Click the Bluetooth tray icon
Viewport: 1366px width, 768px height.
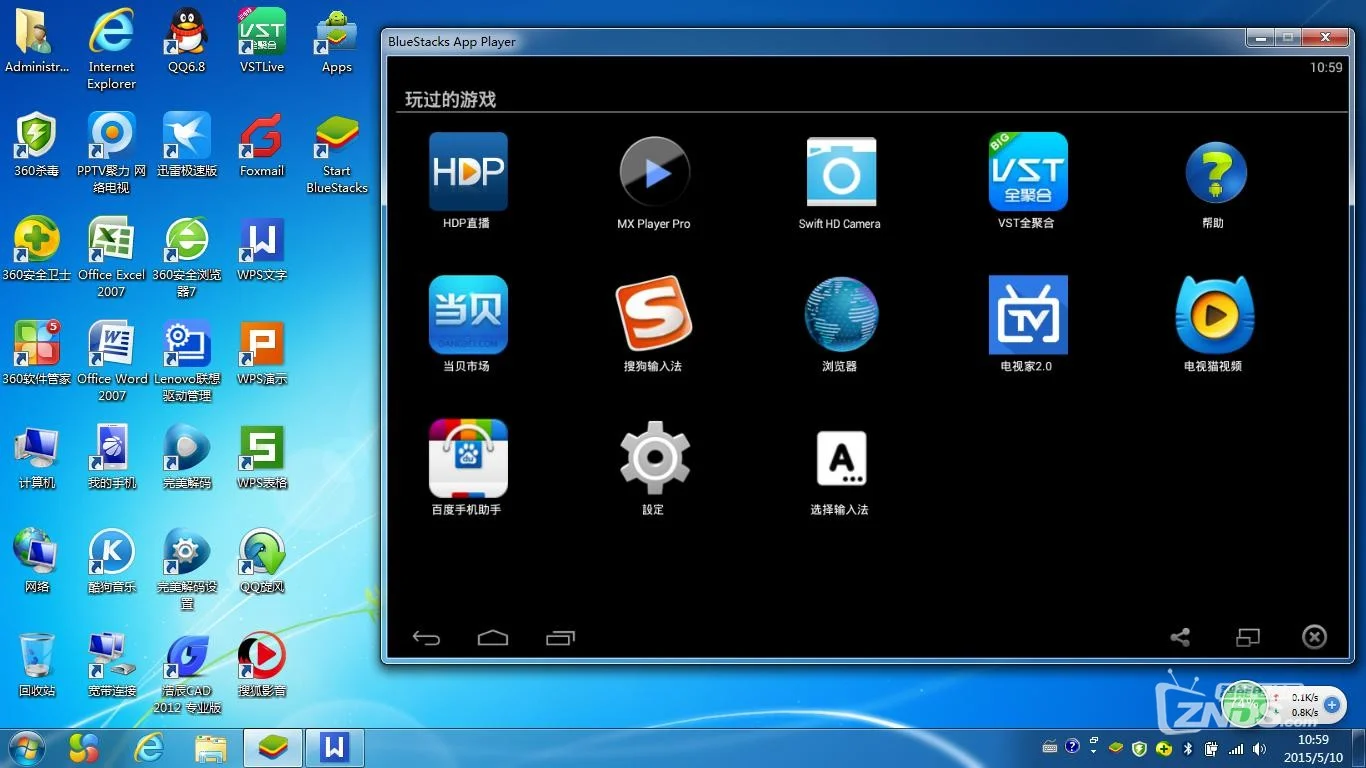tap(1189, 748)
